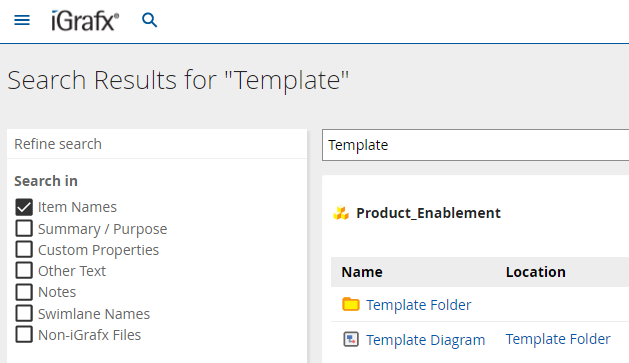Sort by the Location column header
Viewport: 629px width, 363px height.
point(536,272)
